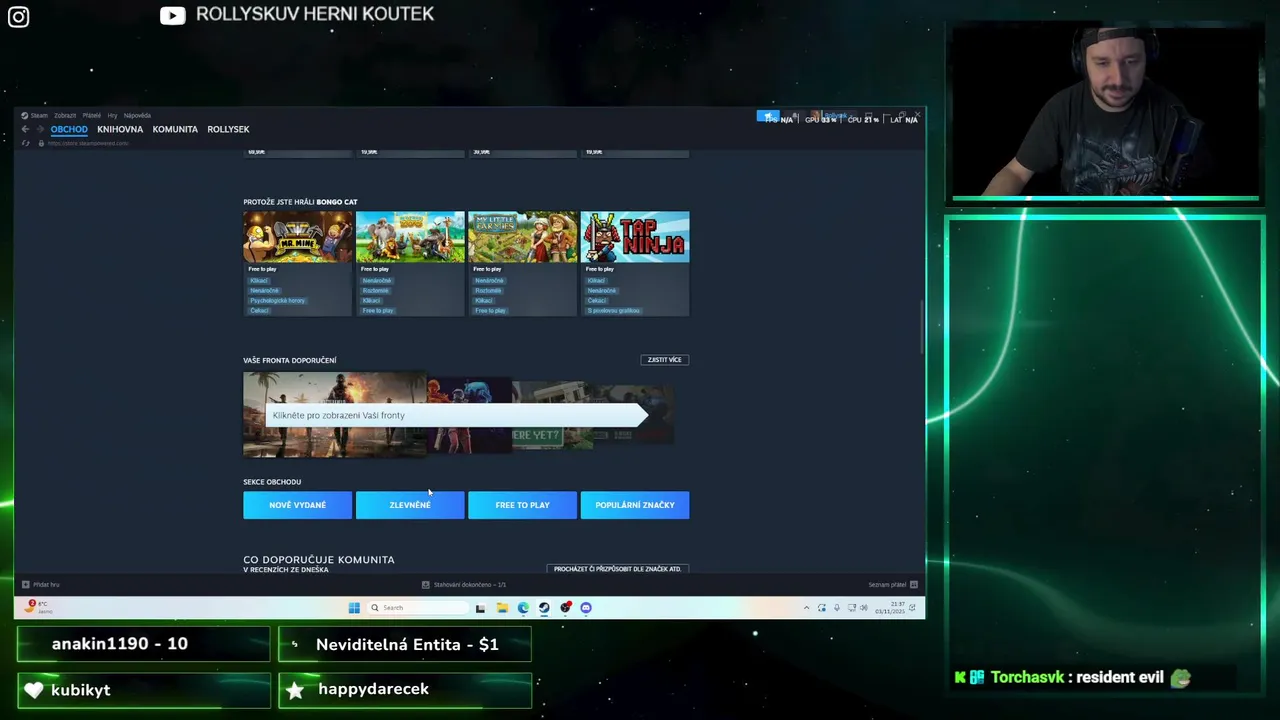Image resolution: width=1280 pixels, height=720 pixels.
Task: Open Populární značky store section
Action: click(x=635, y=505)
